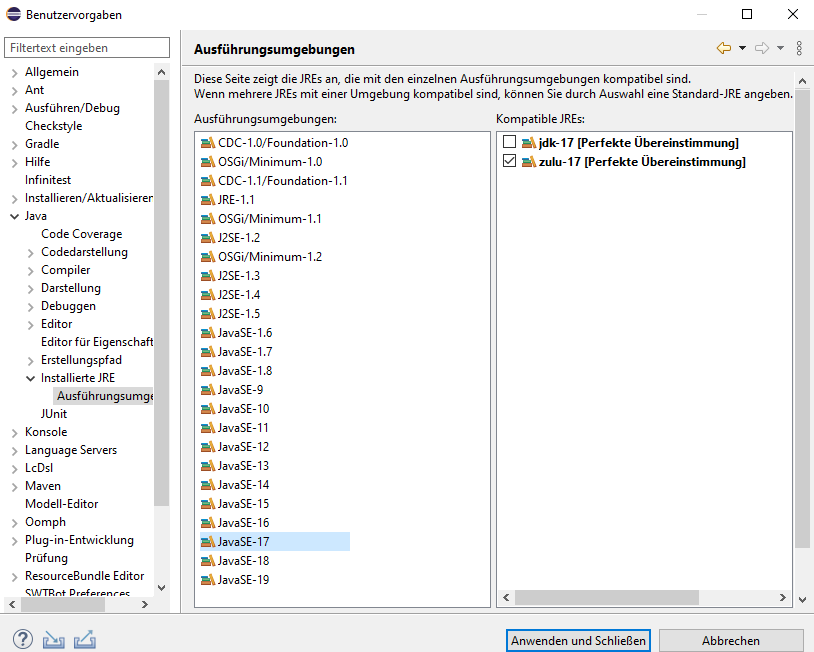Viewport: 814px width, 652px height.
Task: Collapse the Installierte JRE node
Action: pyautogui.click(x=31, y=378)
